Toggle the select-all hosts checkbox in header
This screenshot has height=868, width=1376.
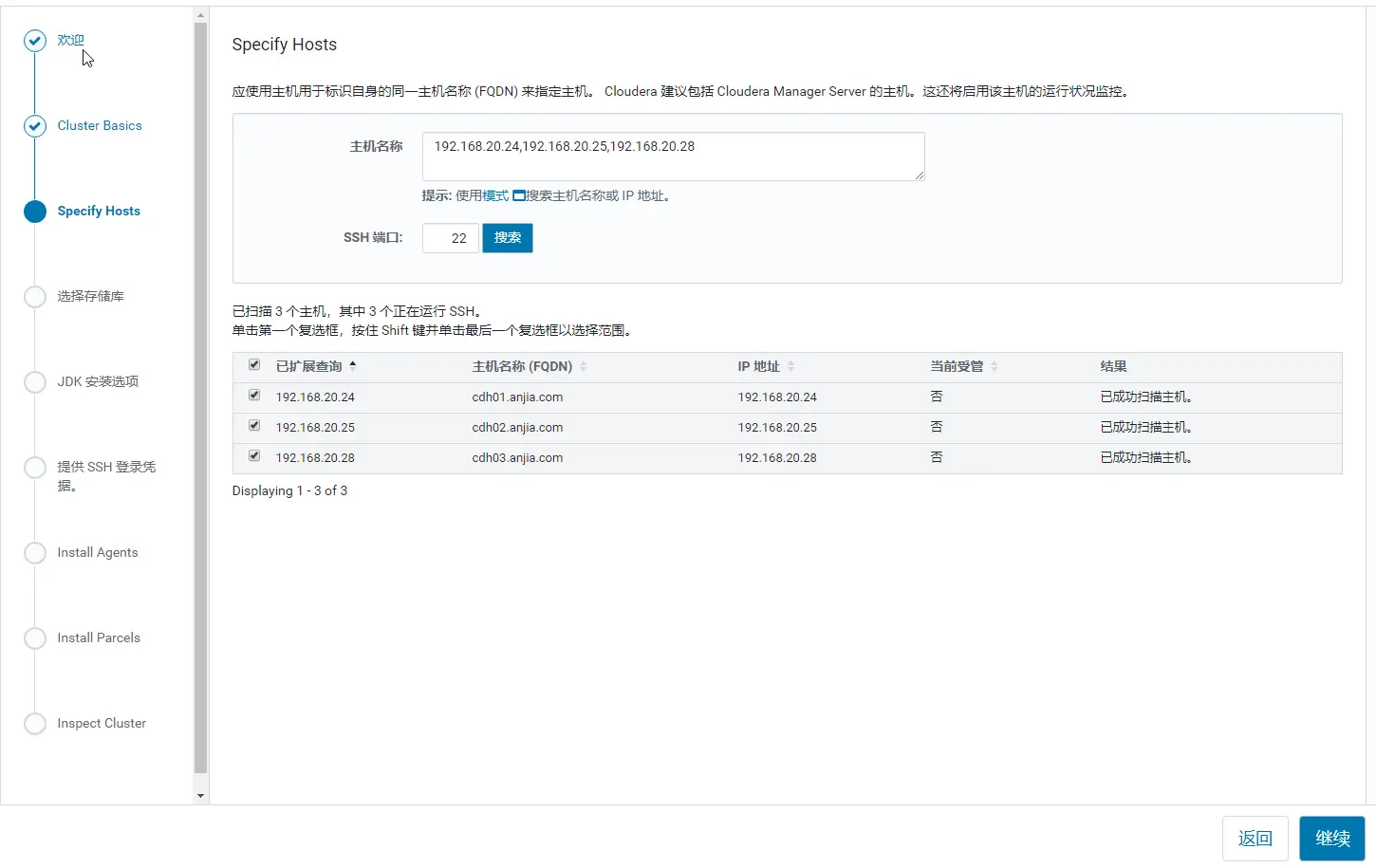254,365
